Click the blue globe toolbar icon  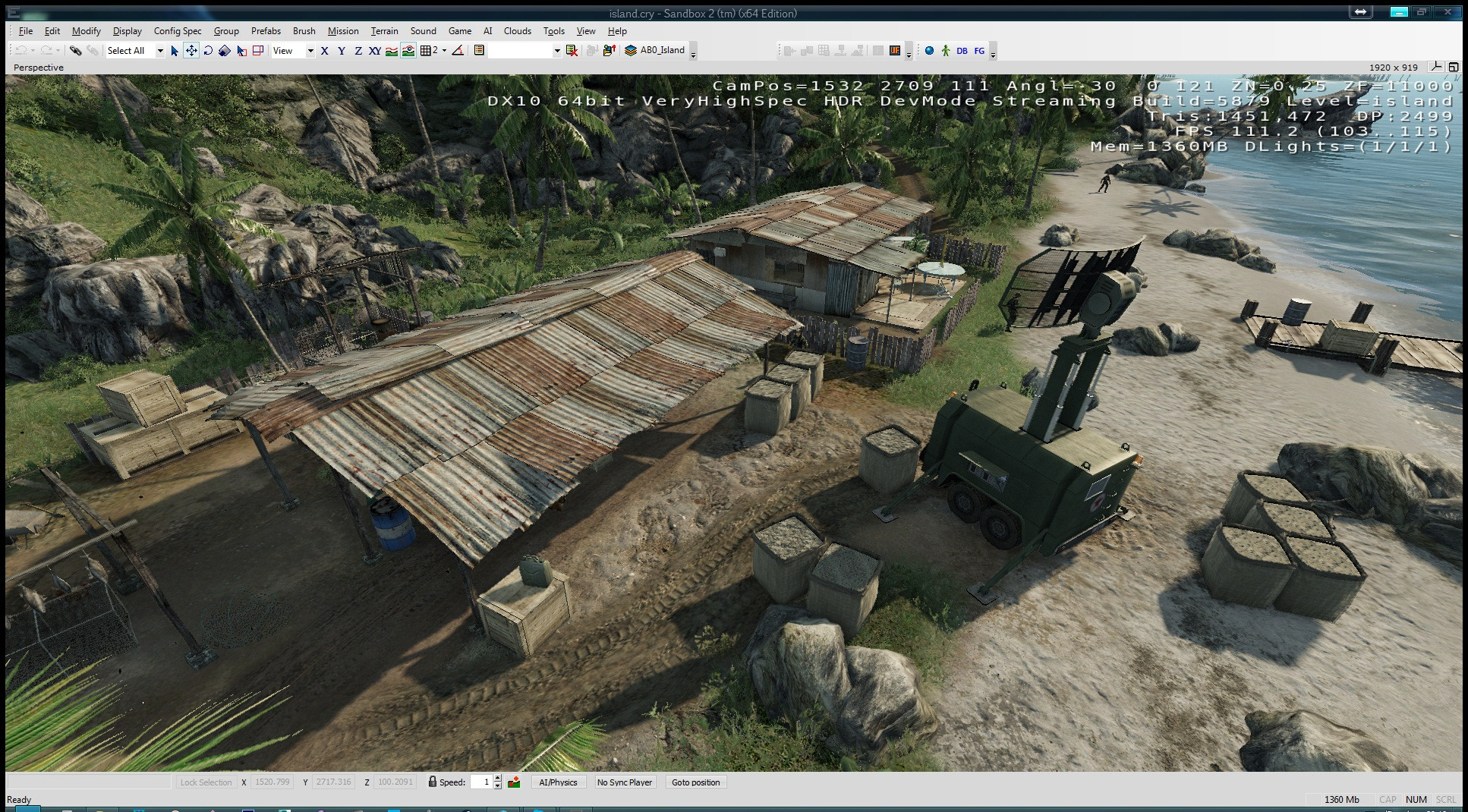(929, 51)
